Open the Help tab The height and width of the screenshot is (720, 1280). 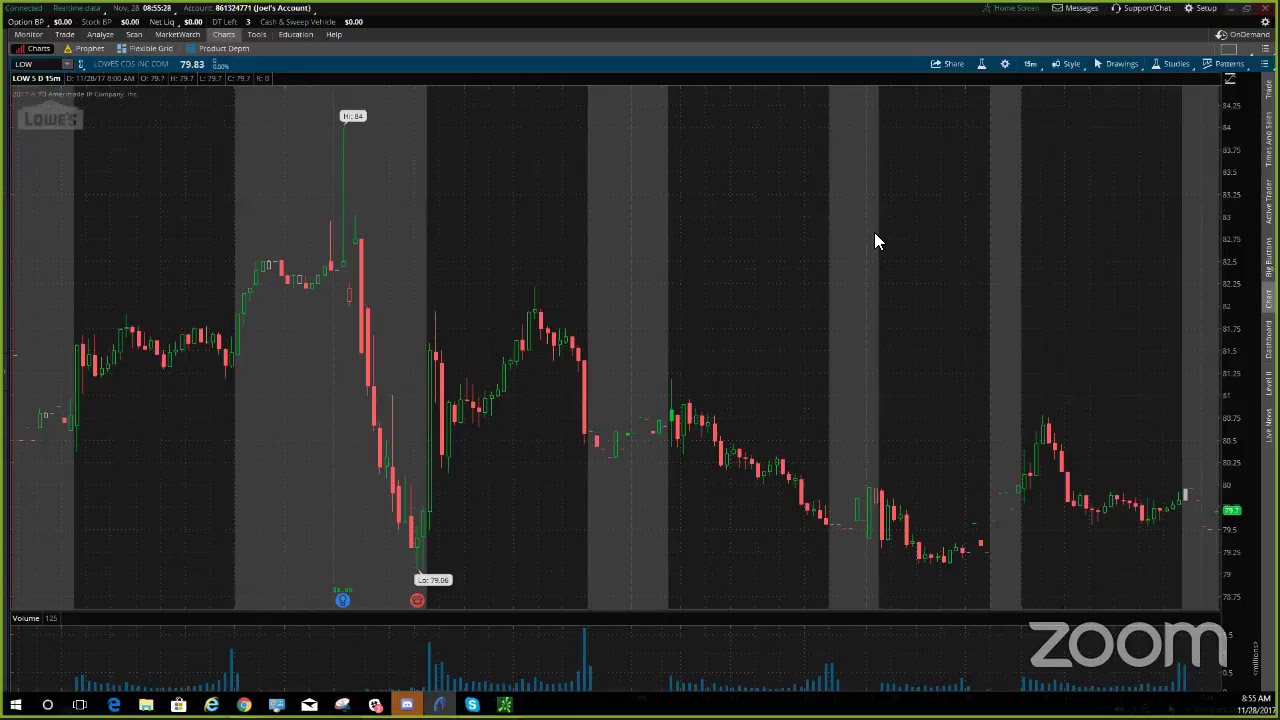tap(334, 34)
